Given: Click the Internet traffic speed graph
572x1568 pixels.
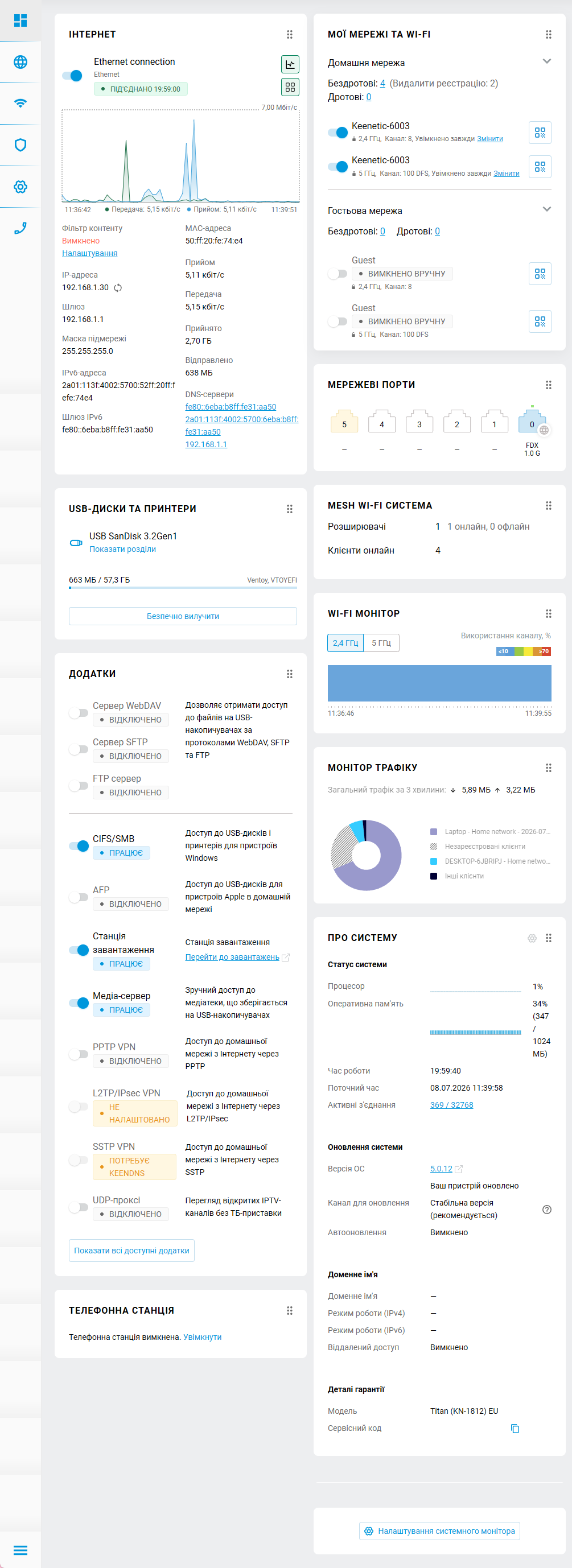Looking at the screenshot, I should [180, 156].
